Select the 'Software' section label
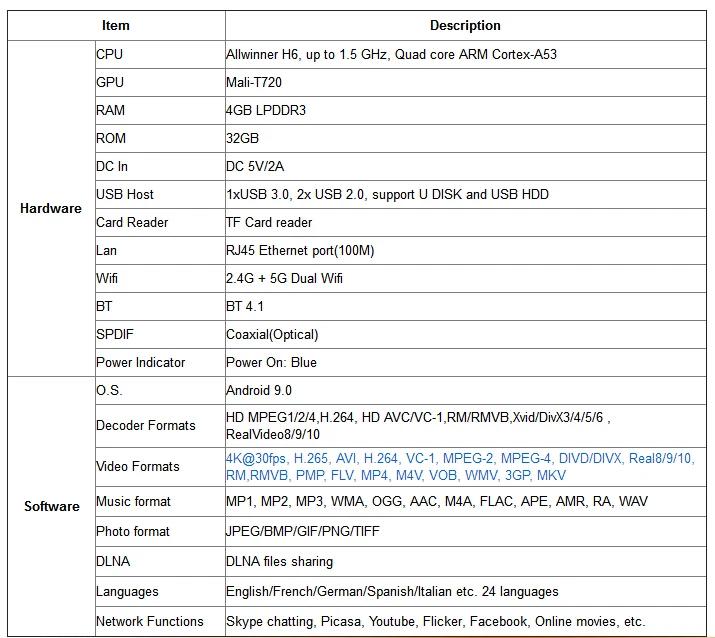715x638 pixels. point(52,506)
